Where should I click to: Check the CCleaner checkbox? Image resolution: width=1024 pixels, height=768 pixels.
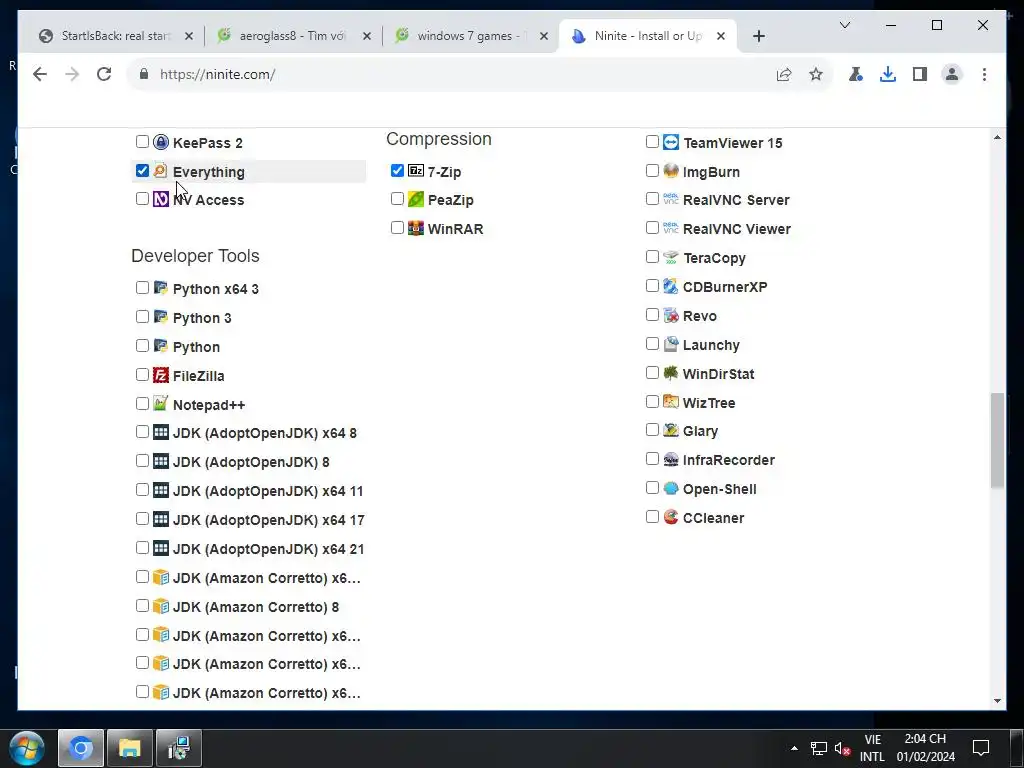[x=652, y=517]
